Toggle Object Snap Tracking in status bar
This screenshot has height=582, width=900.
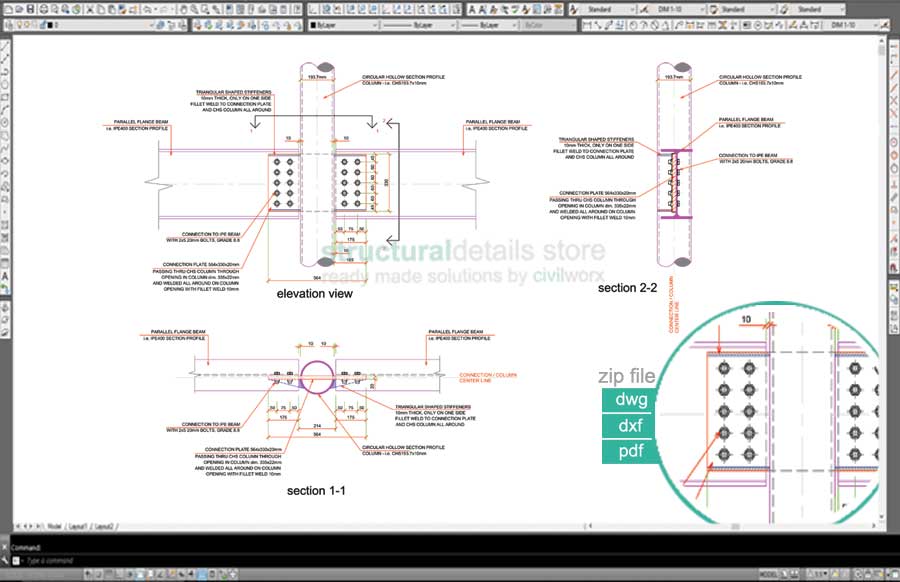click(x=162, y=573)
